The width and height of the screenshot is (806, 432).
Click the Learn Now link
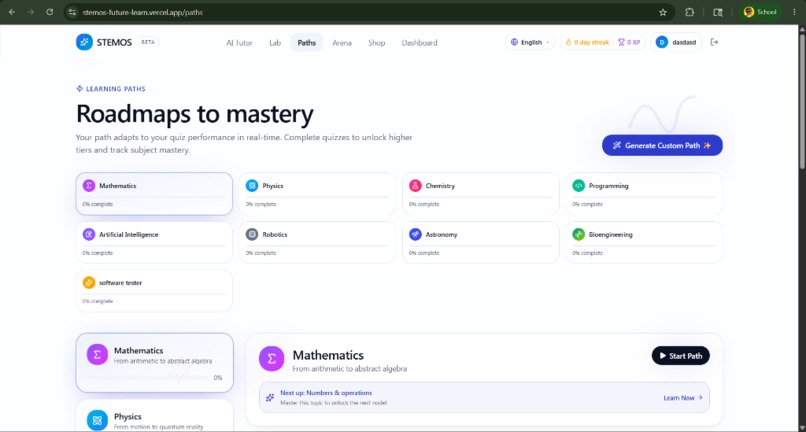[683, 398]
